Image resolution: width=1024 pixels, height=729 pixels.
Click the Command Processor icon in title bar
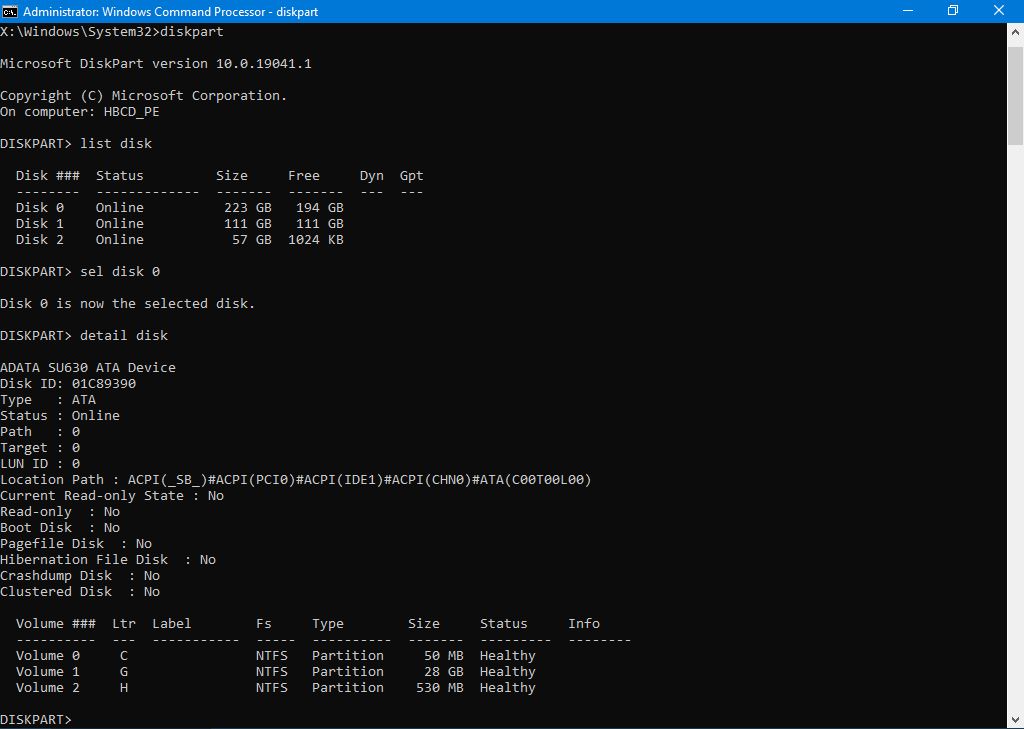click(10, 11)
